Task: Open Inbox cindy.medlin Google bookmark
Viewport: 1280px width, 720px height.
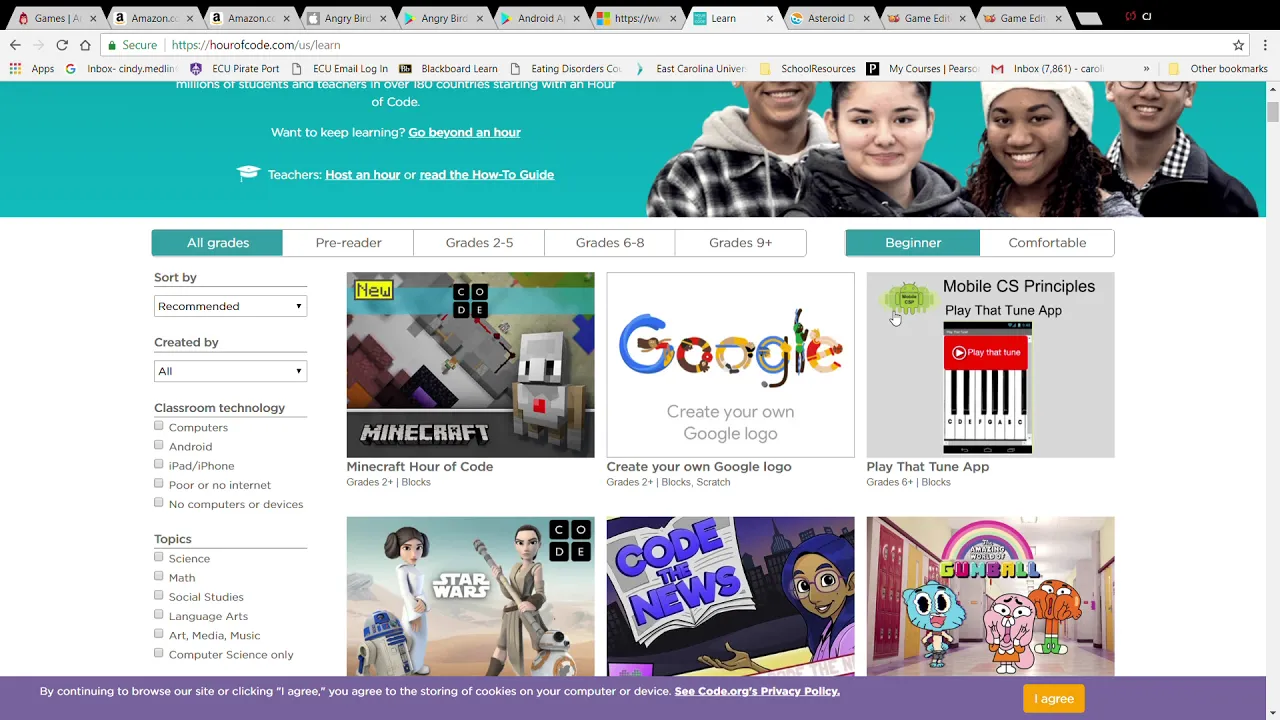Action: tap(121, 69)
